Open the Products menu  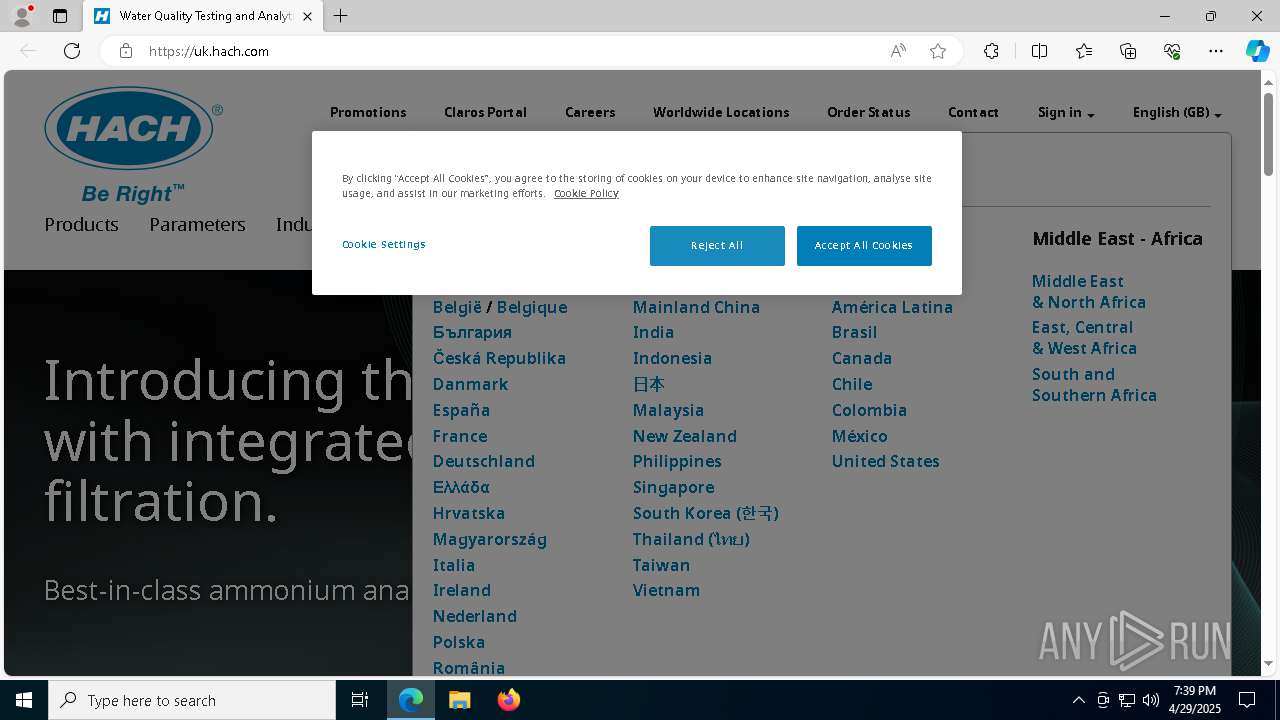81,224
